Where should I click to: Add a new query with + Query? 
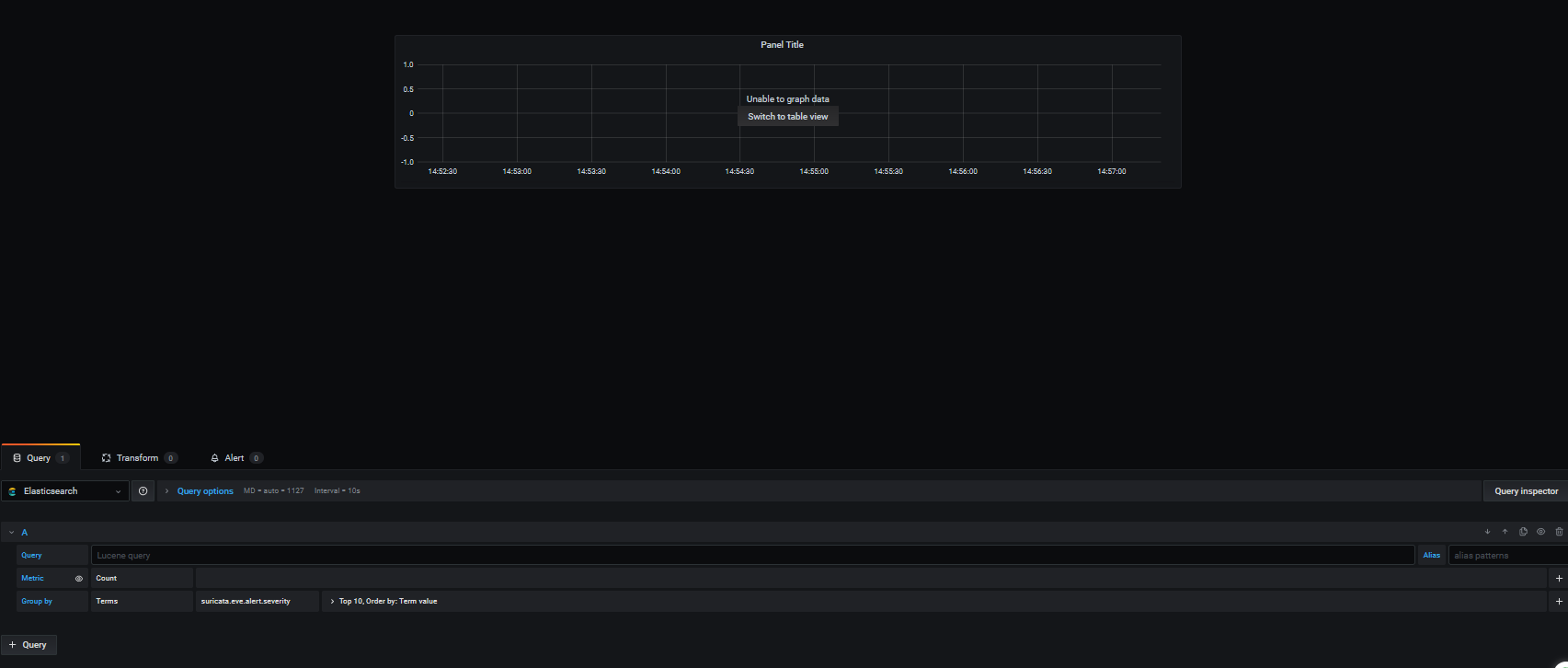click(29, 645)
